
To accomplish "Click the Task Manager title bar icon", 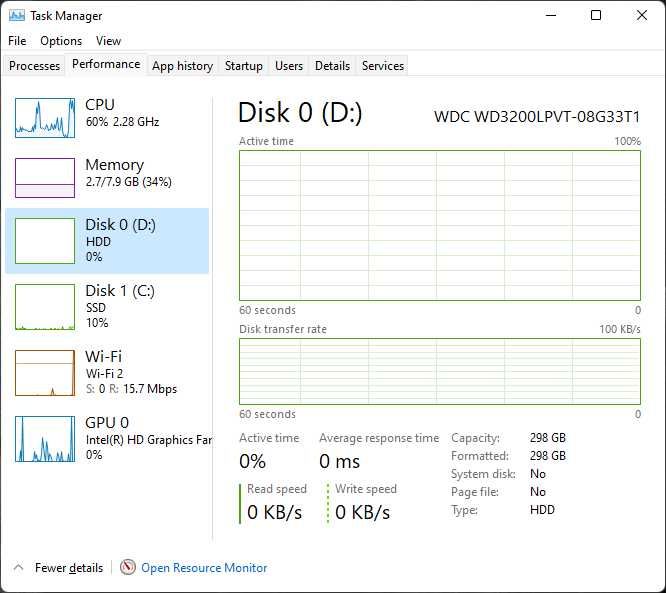I will 17,16.
